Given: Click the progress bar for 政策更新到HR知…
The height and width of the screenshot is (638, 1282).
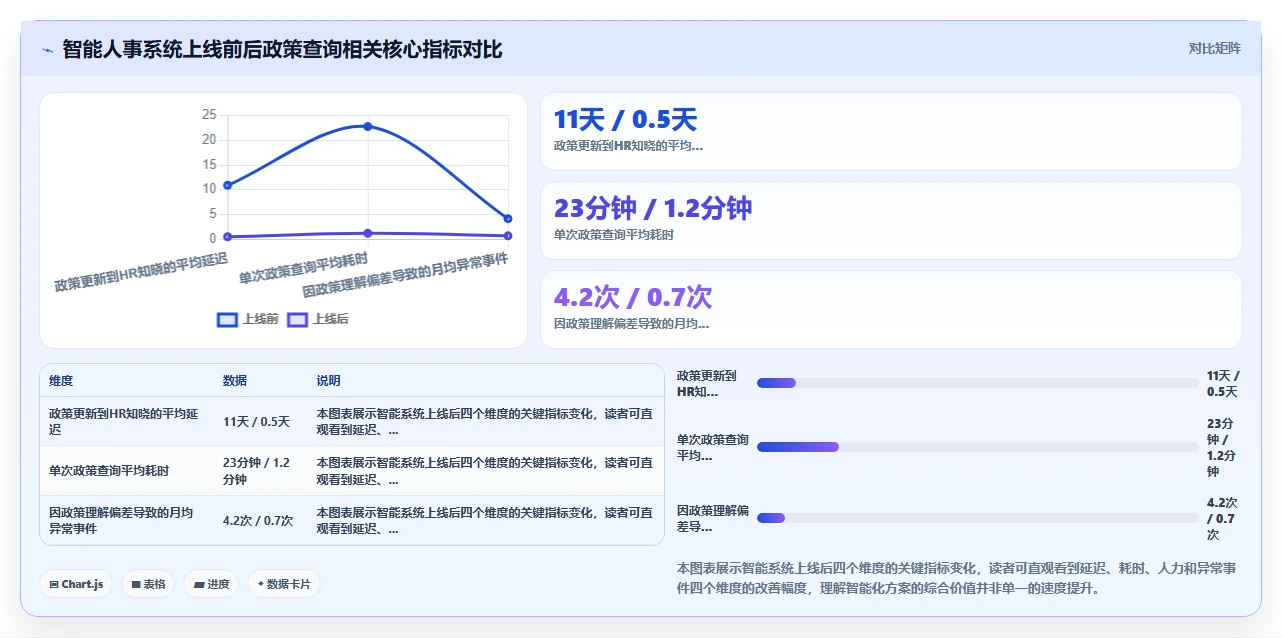Looking at the screenshot, I should click(x=977, y=383).
